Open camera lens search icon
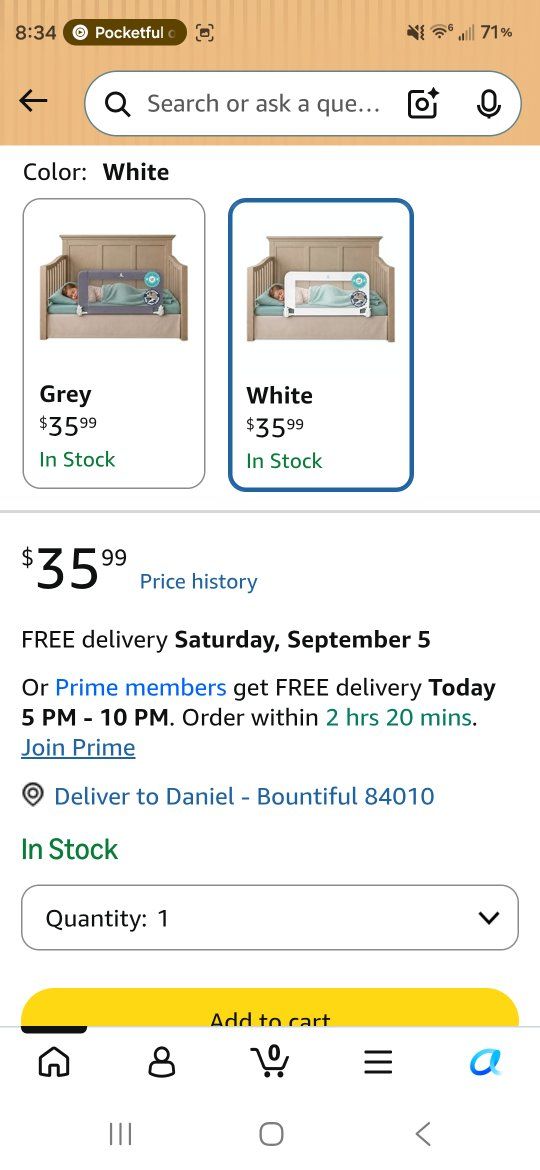Viewport: 540px width, 1170px height. [x=423, y=104]
